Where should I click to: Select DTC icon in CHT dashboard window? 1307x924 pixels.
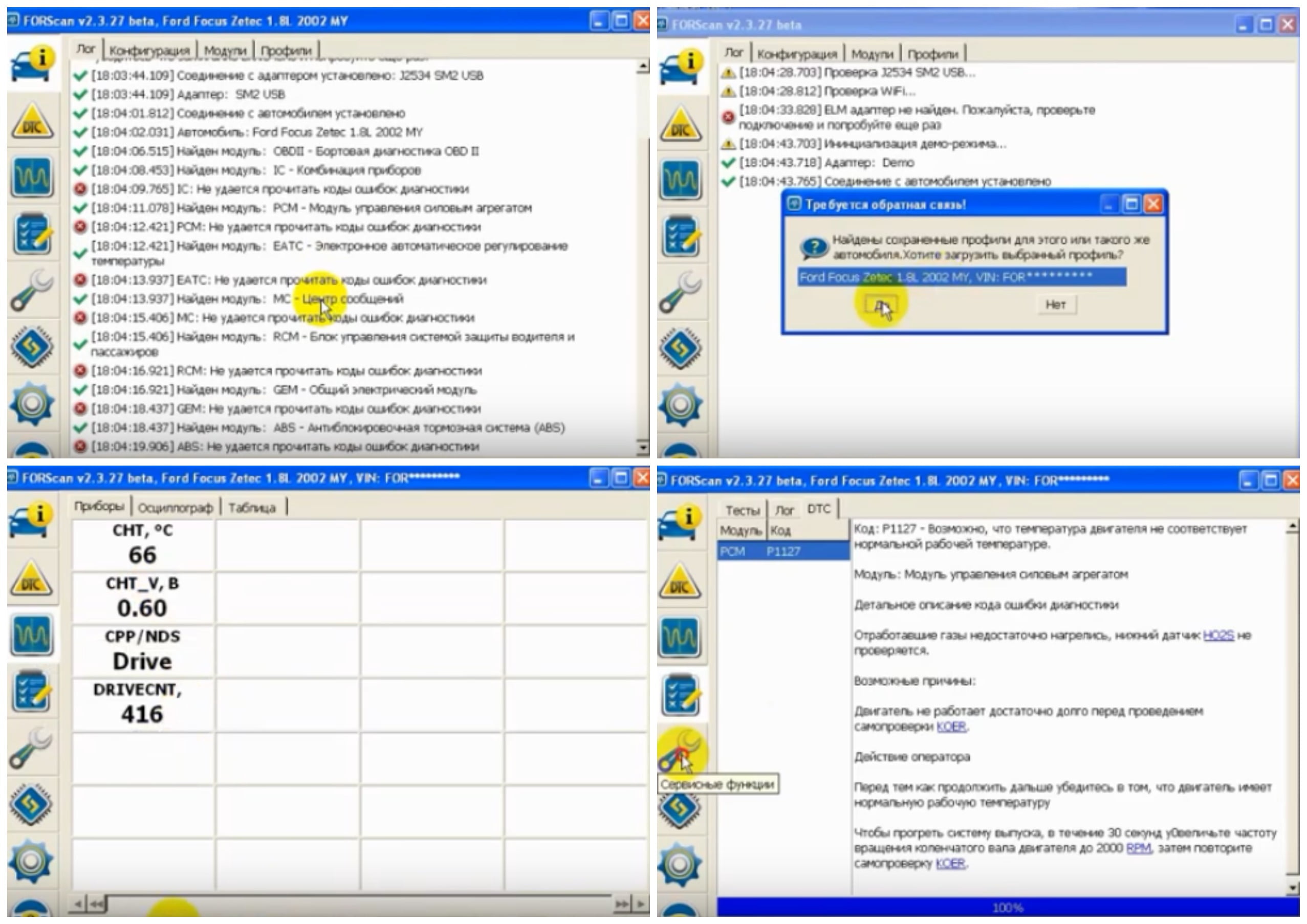click(x=32, y=579)
